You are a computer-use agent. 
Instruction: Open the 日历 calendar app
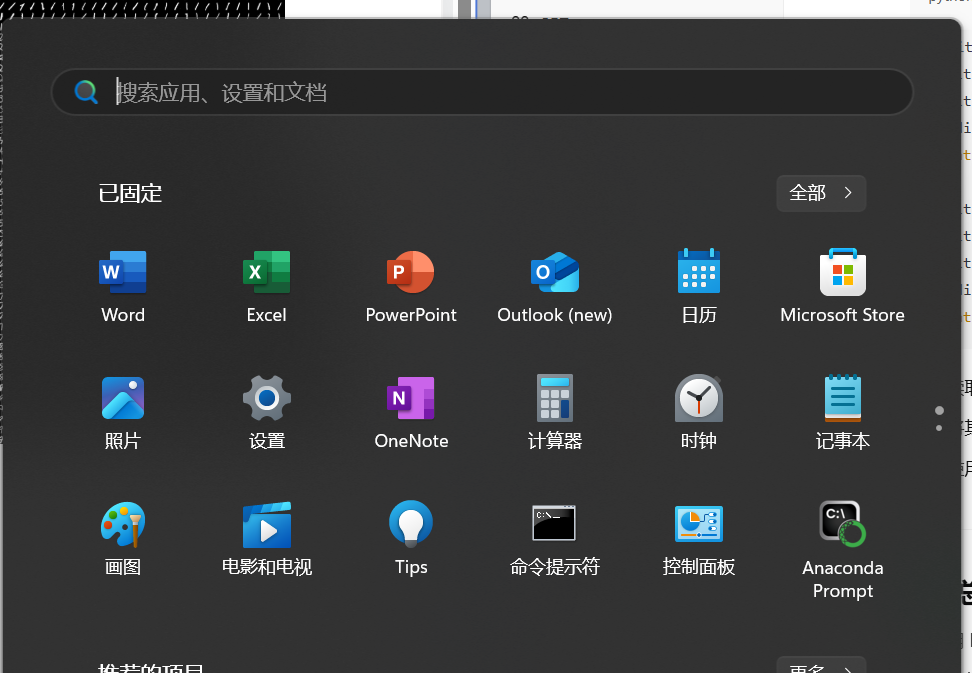tap(699, 286)
